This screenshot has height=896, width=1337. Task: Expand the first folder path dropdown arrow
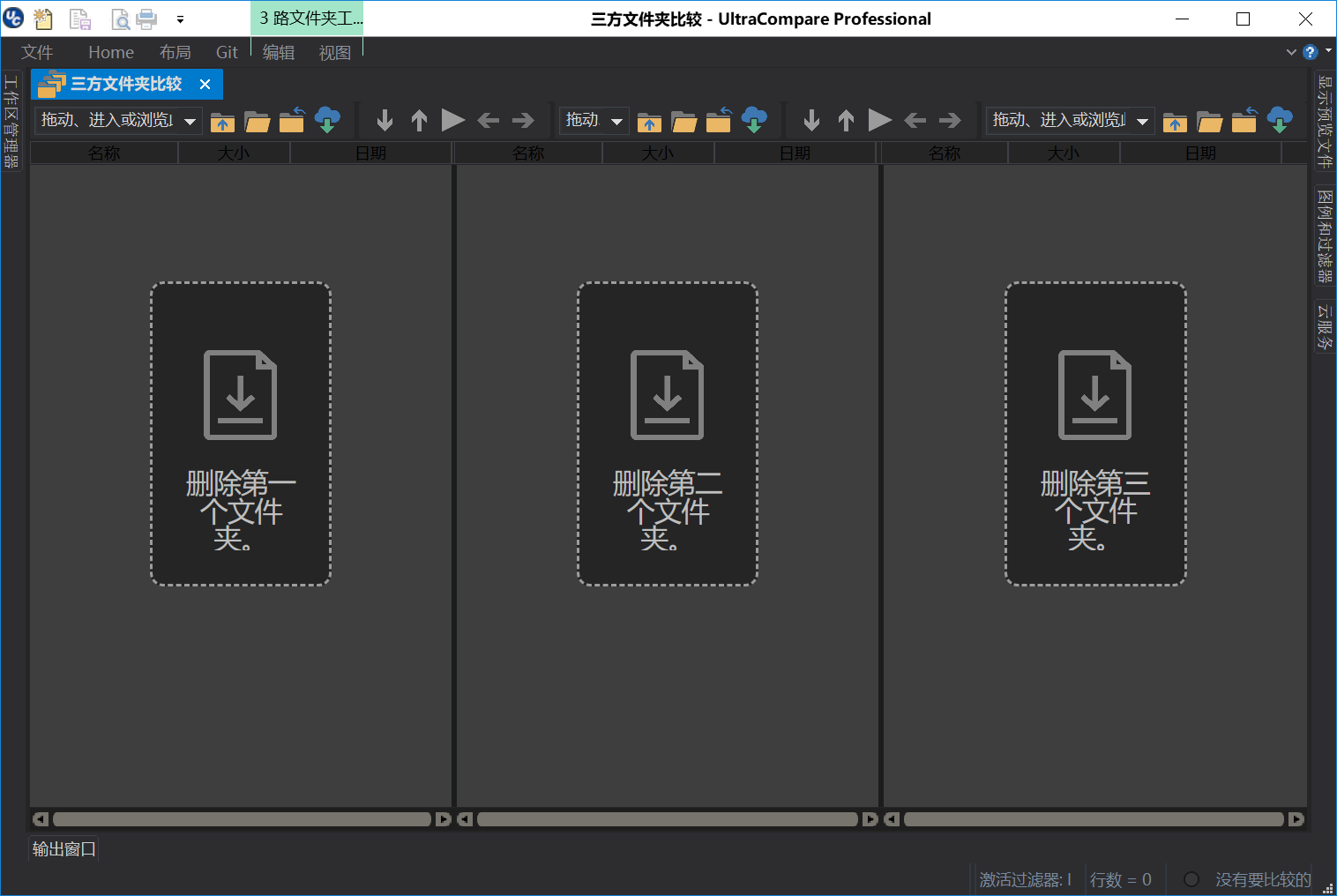(190, 121)
